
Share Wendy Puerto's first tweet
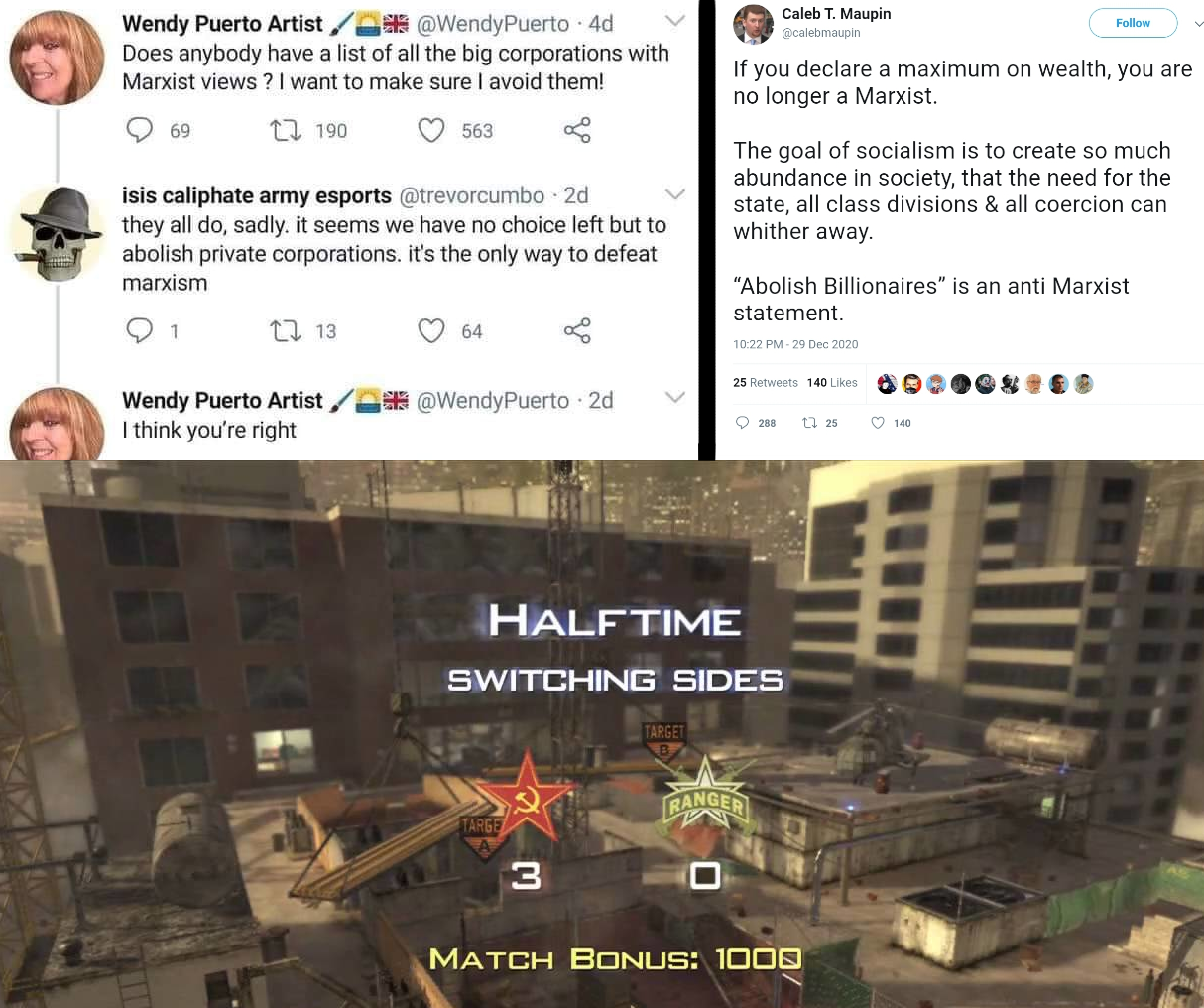[x=577, y=130]
